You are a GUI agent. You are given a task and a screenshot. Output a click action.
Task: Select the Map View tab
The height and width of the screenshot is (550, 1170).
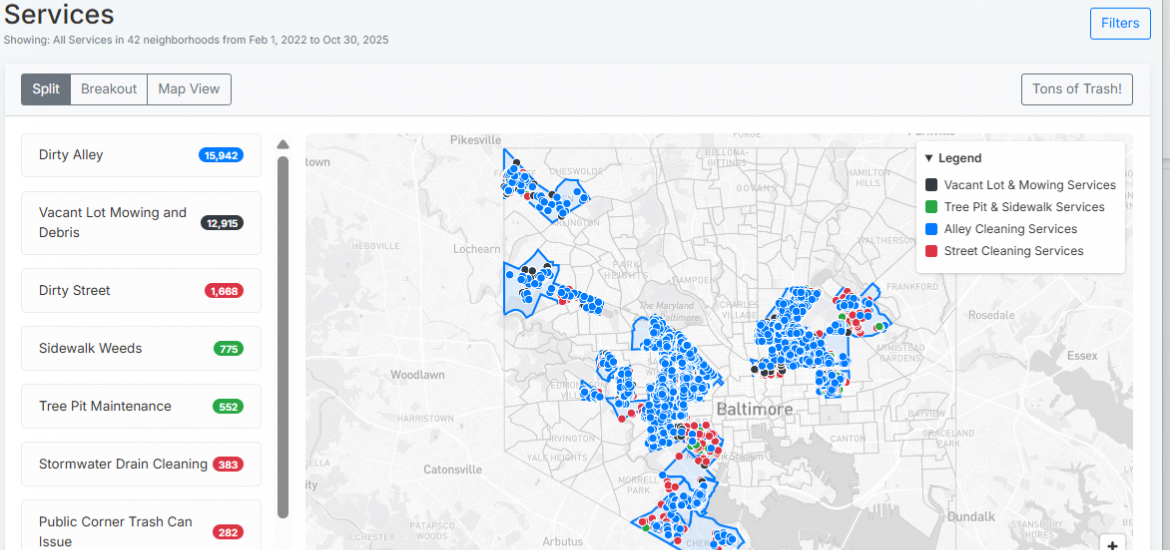pyautogui.click(x=189, y=89)
